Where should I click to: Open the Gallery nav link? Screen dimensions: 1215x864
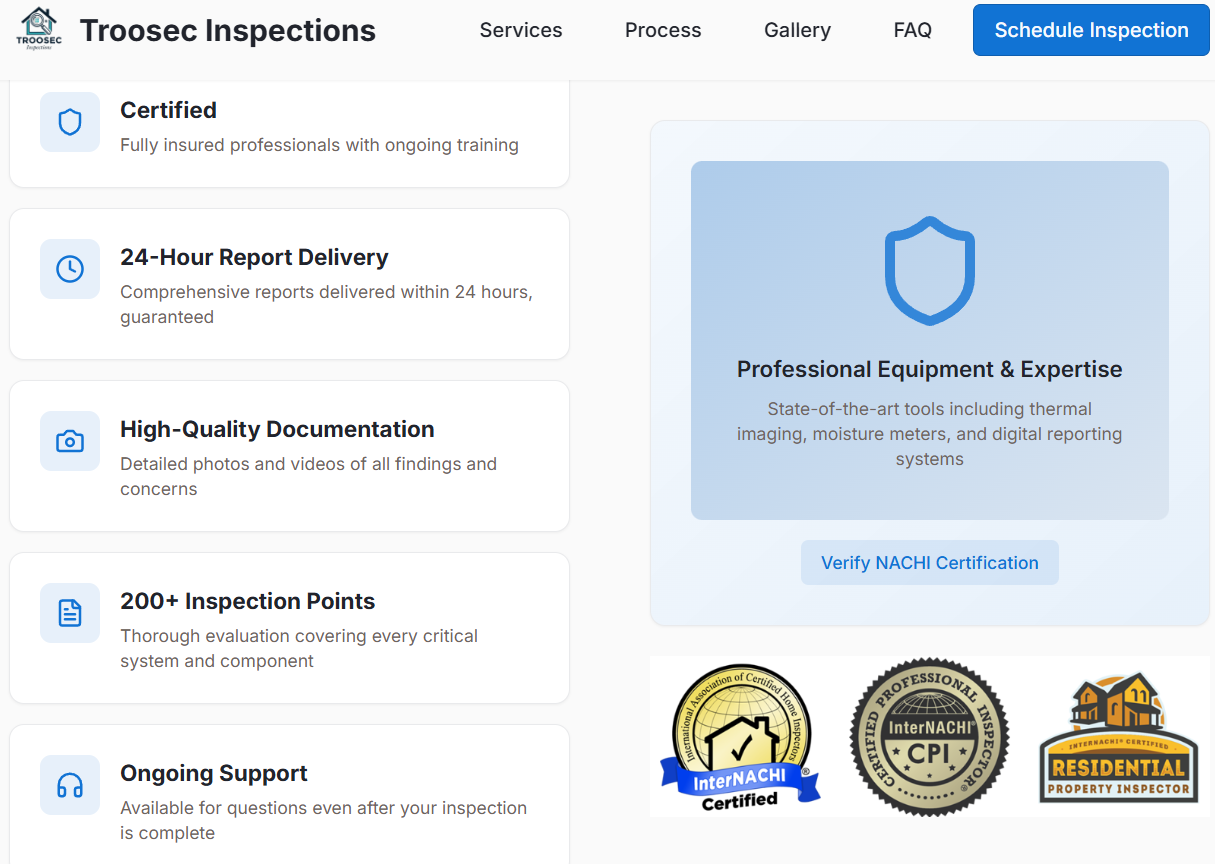click(x=797, y=30)
